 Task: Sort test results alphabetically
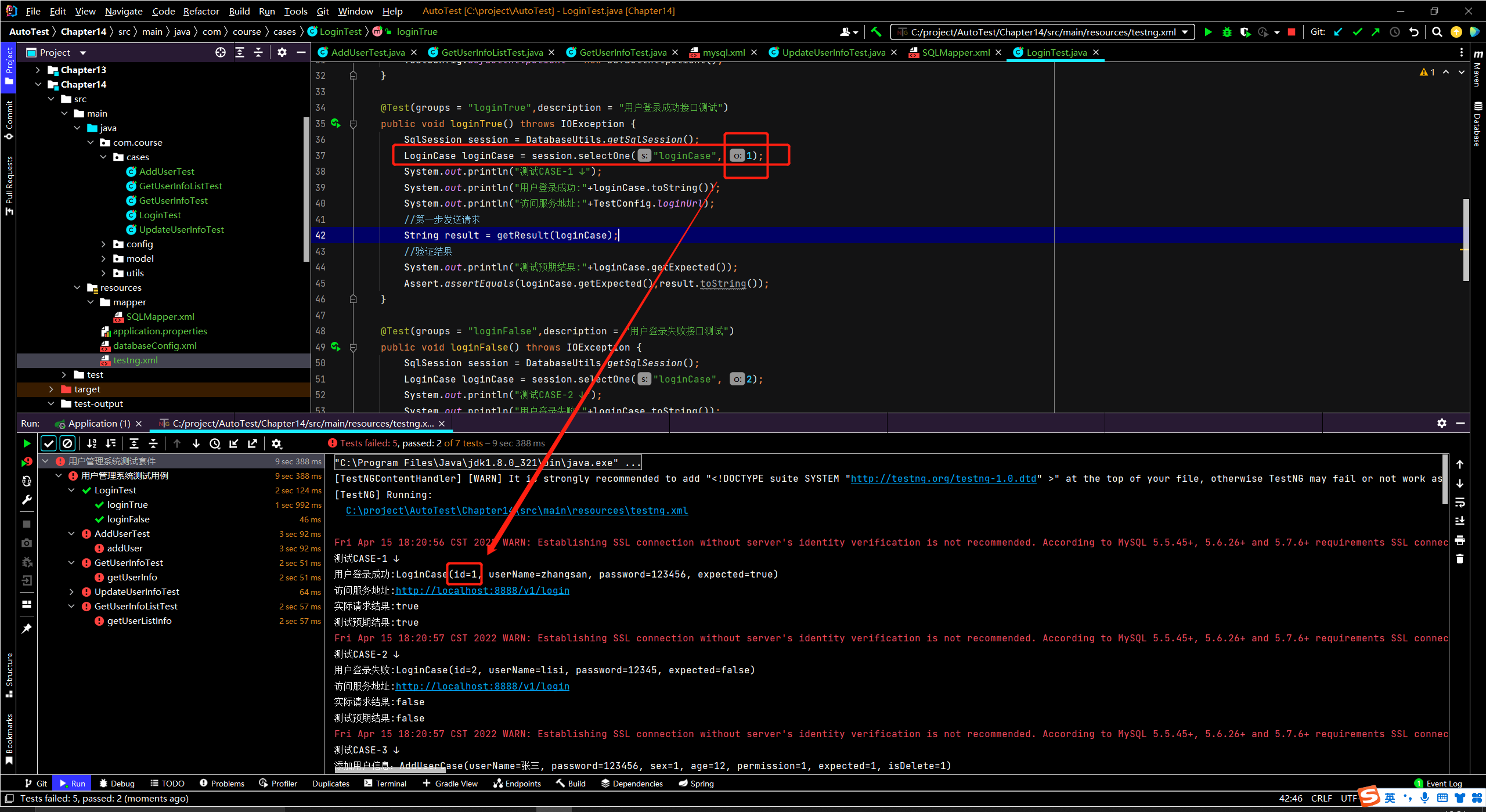92,443
